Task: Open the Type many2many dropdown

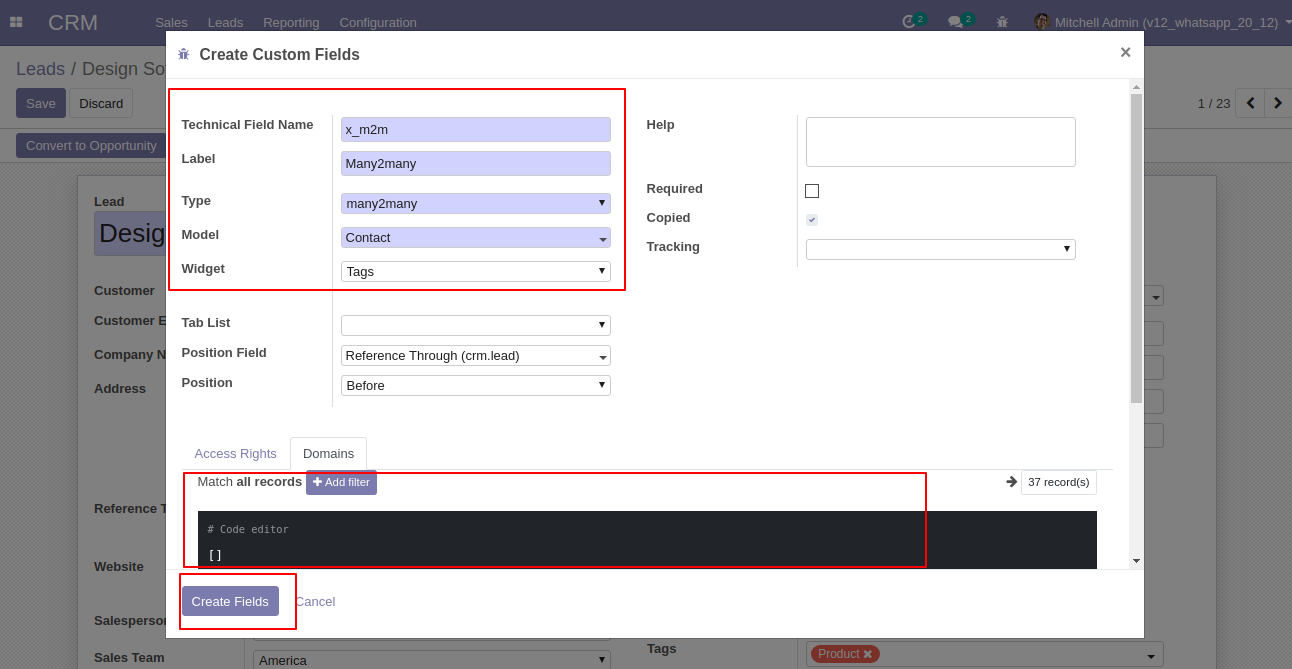Action: 476,203
